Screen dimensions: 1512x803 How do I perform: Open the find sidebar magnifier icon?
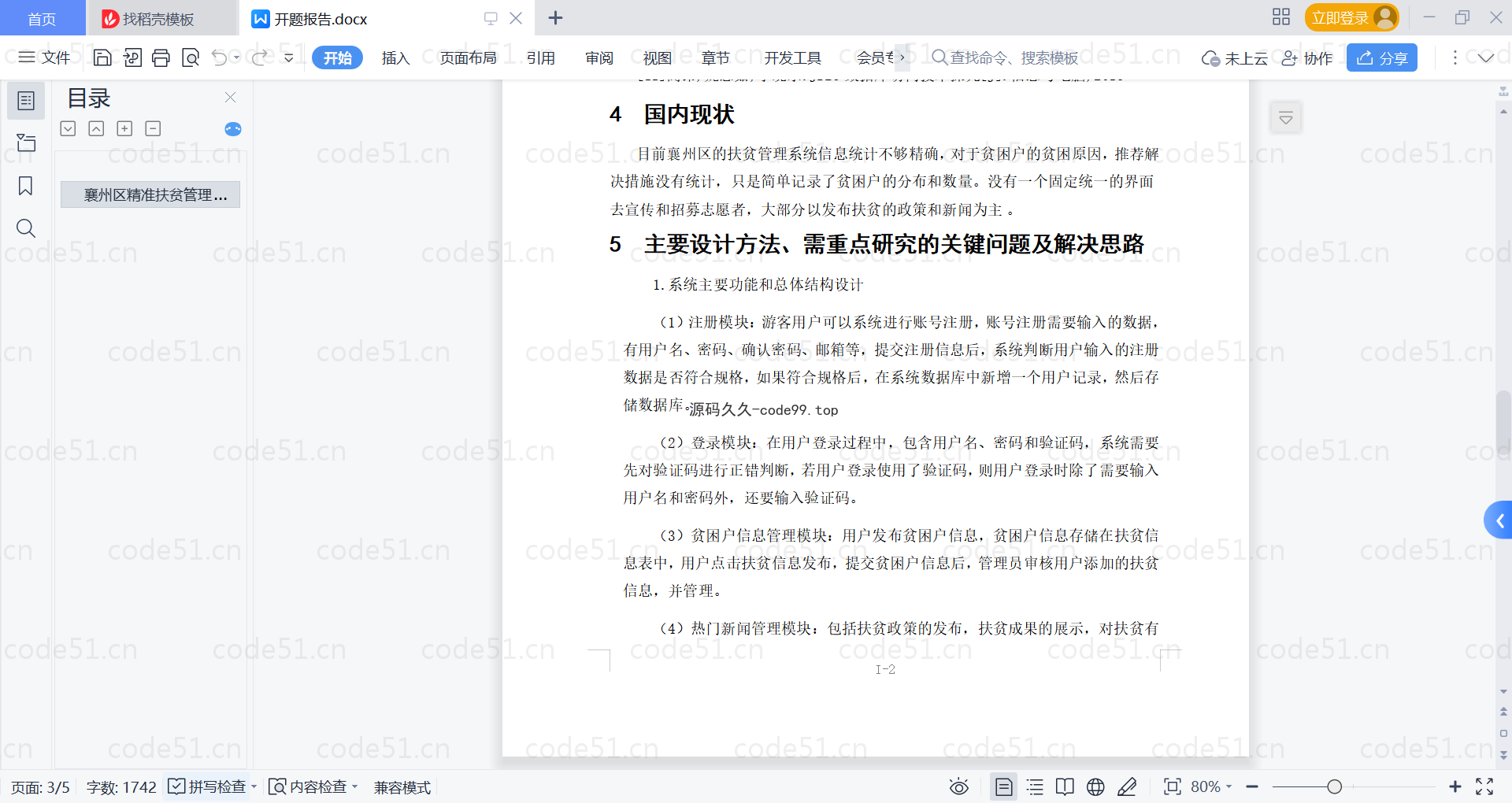[26, 228]
